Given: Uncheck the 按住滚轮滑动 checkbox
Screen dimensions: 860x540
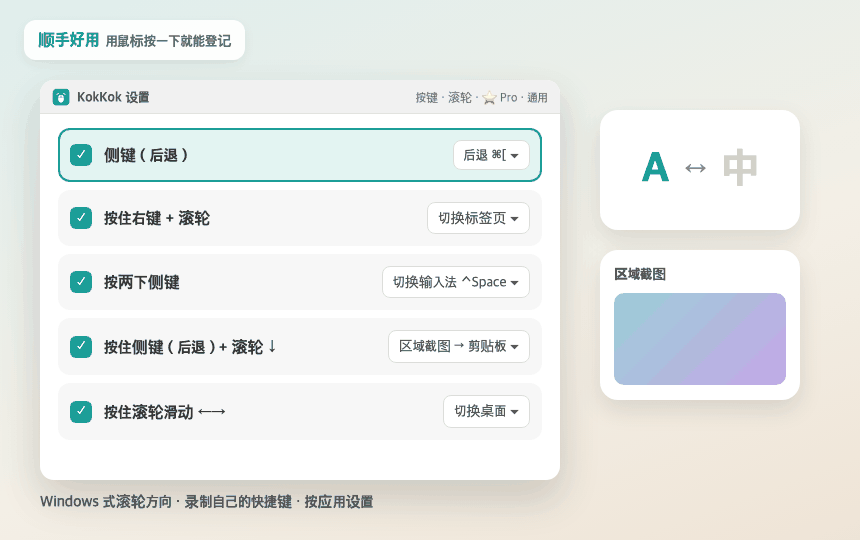Looking at the screenshot, I should click(x=81, y=411).
